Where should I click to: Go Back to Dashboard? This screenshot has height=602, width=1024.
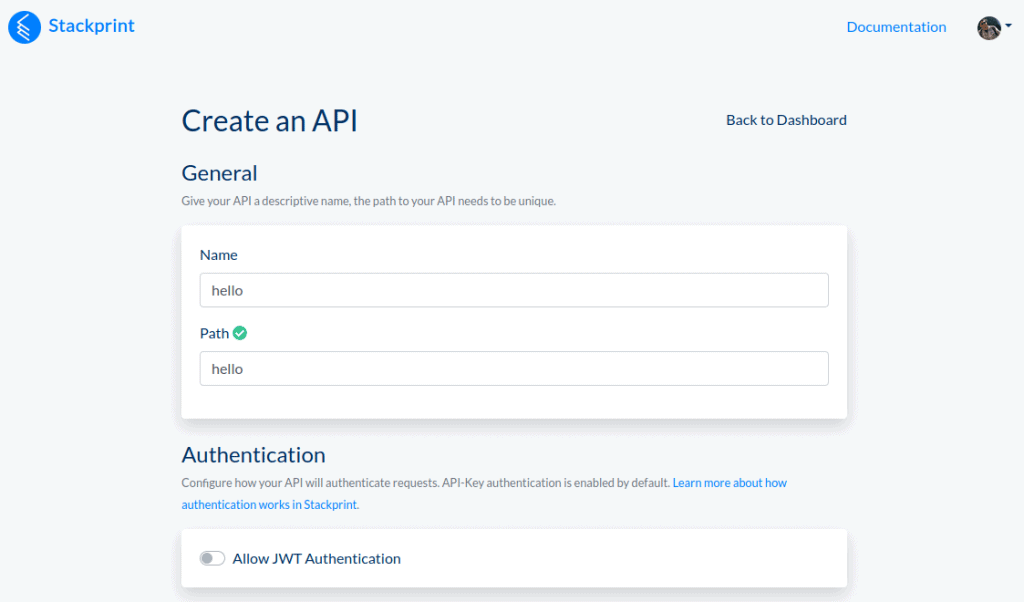[x=786, y=119]
